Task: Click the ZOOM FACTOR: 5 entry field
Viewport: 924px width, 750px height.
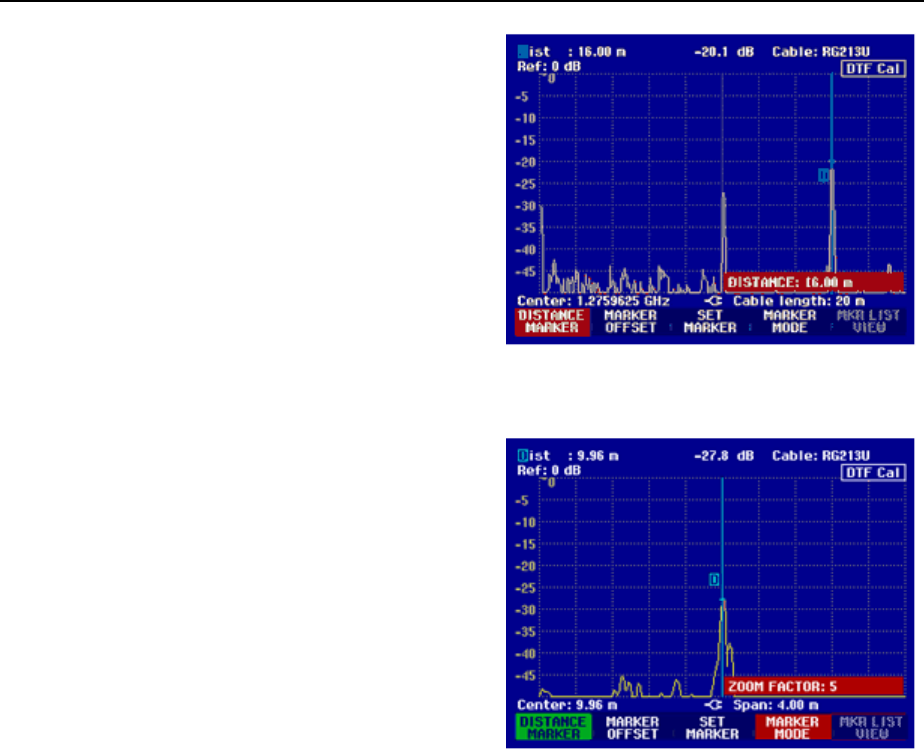Action: (x=813, y=686)
